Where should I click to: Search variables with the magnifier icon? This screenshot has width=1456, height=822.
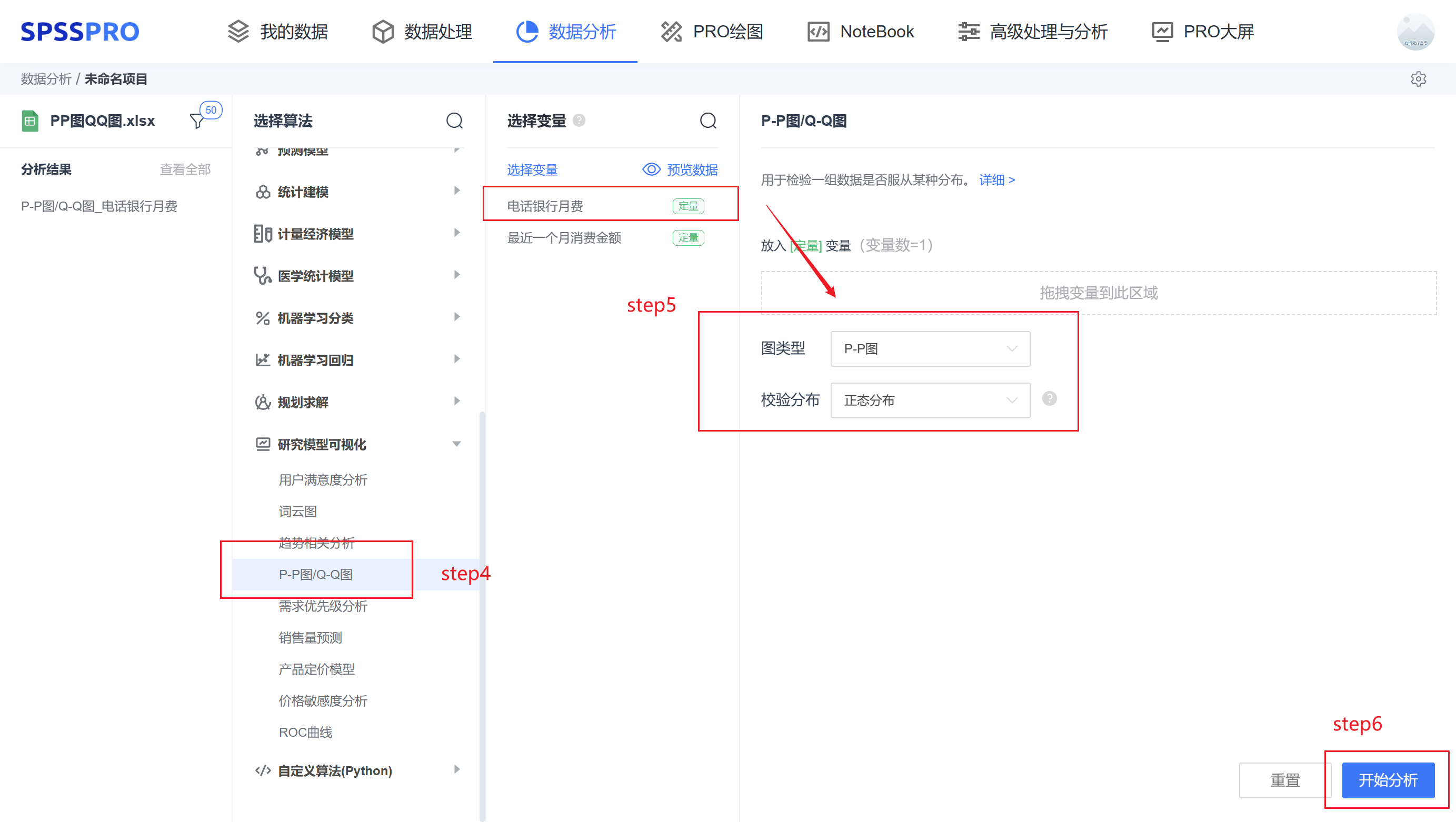coord(708,121)
